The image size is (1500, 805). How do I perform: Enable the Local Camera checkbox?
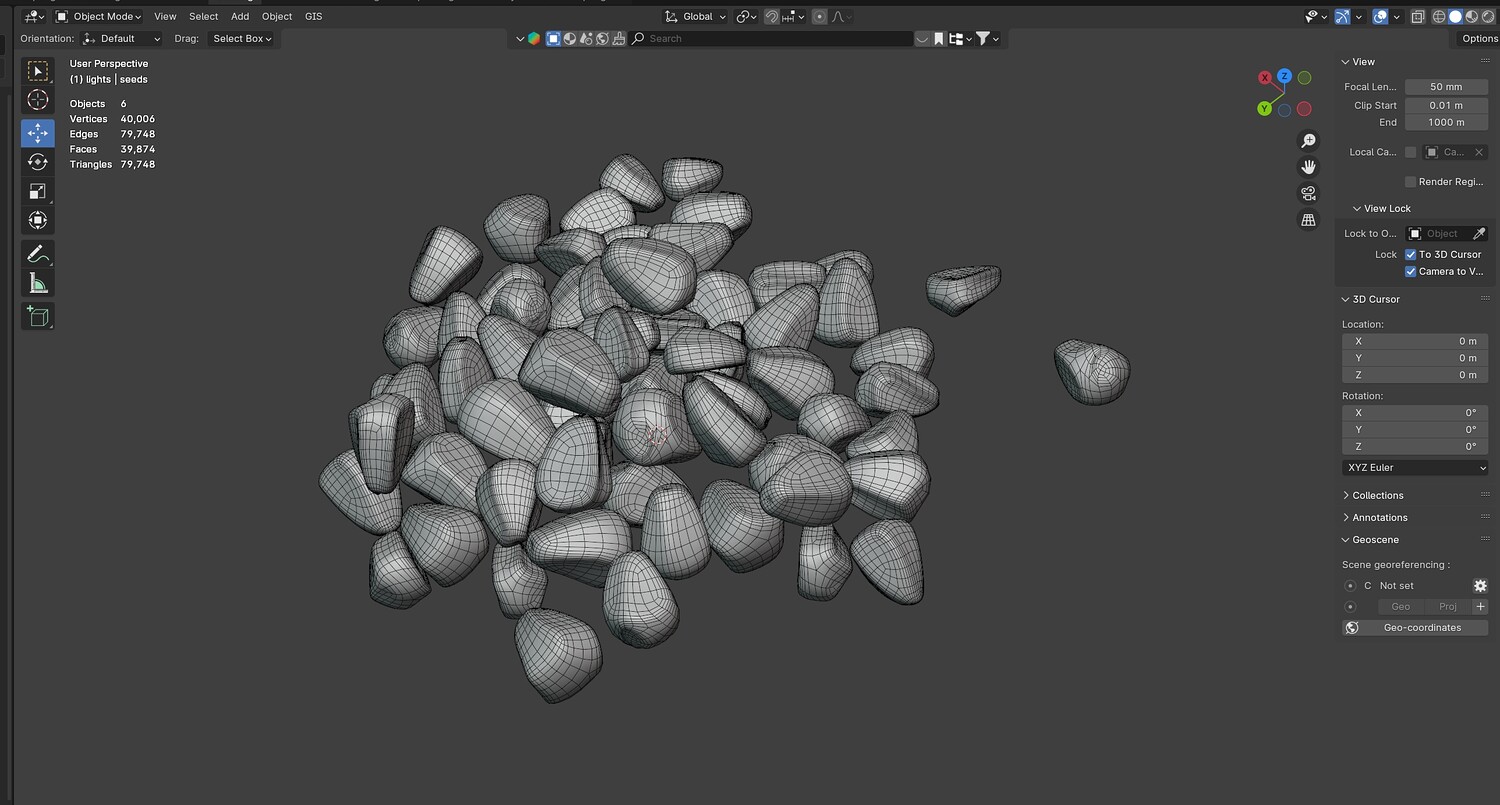point(1410,152)
